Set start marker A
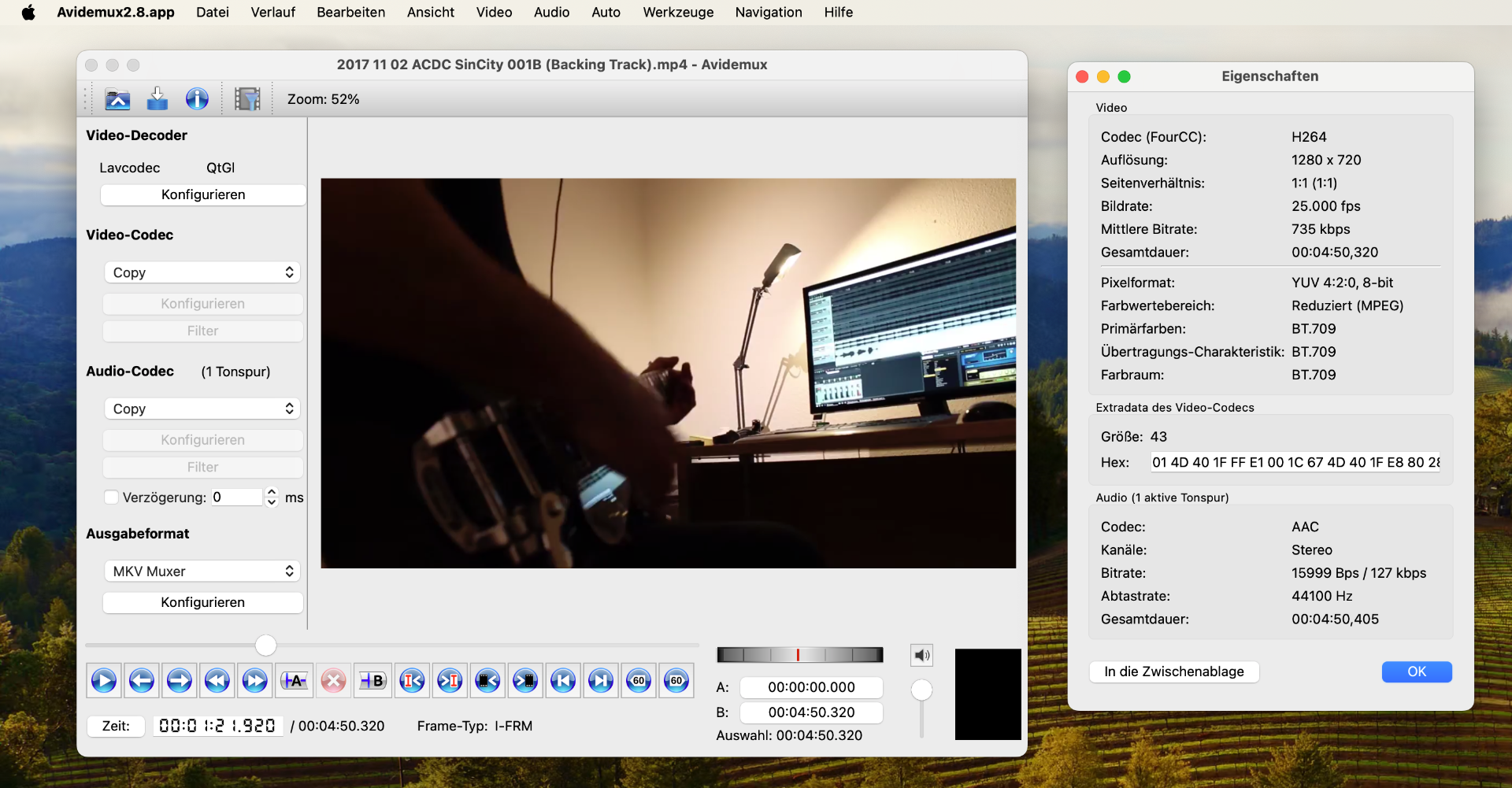This screenshot has height=788, width=1512. pyautogui.click(x=295, y=681)
